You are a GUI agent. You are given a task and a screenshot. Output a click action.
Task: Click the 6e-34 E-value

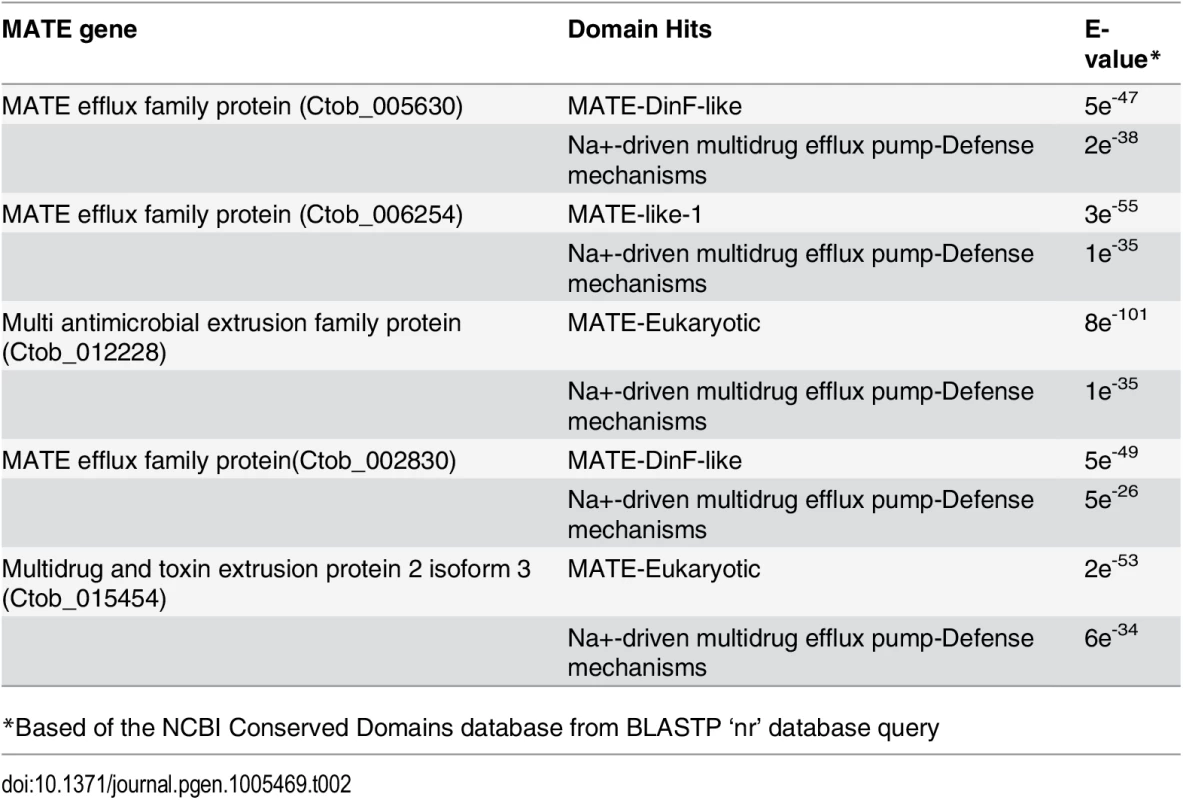[1111, 635]
